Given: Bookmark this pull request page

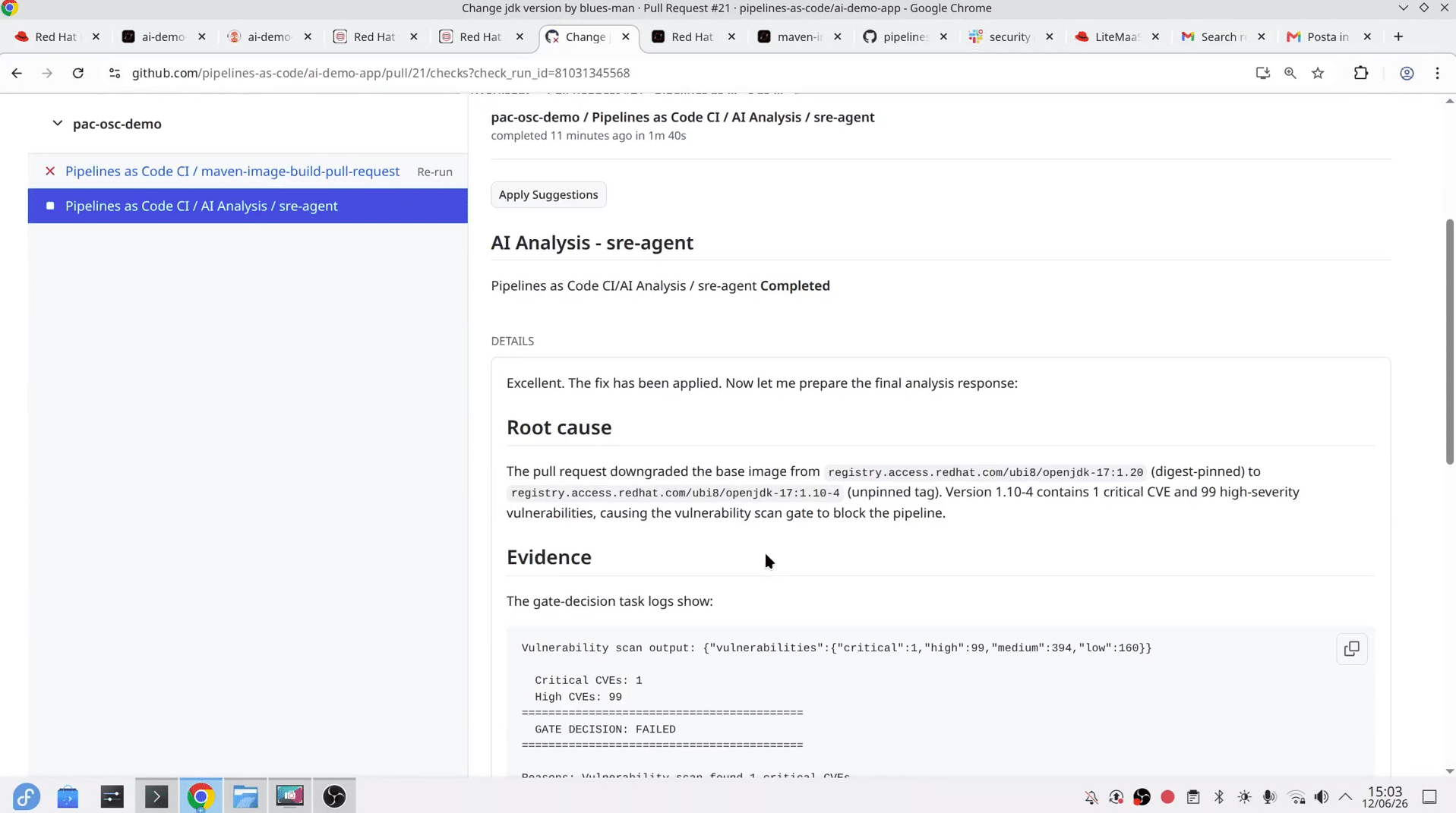Looking at the screenshot, I should click(x=1318, y=73).
